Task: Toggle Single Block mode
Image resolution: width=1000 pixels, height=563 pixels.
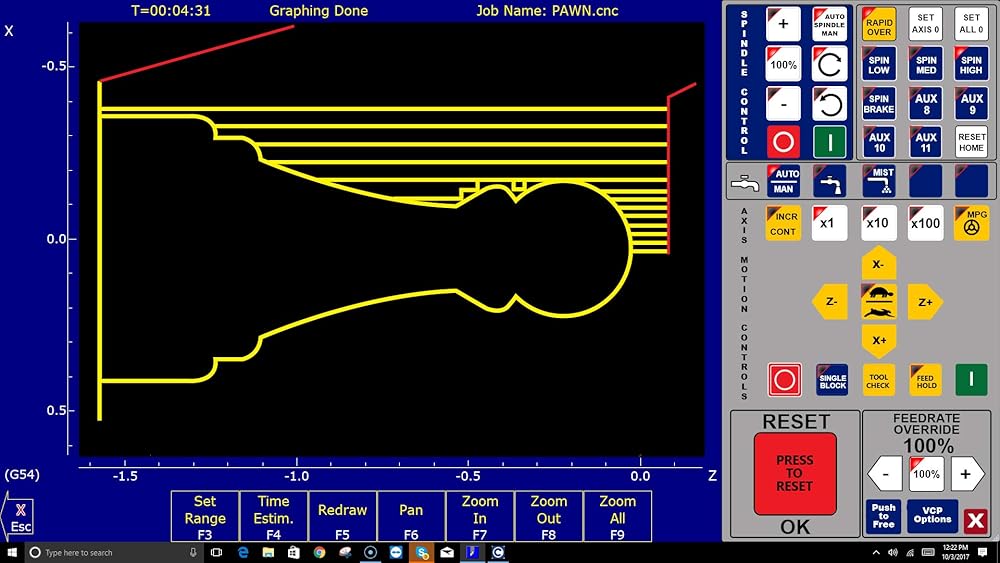Action: click(832, 380)
